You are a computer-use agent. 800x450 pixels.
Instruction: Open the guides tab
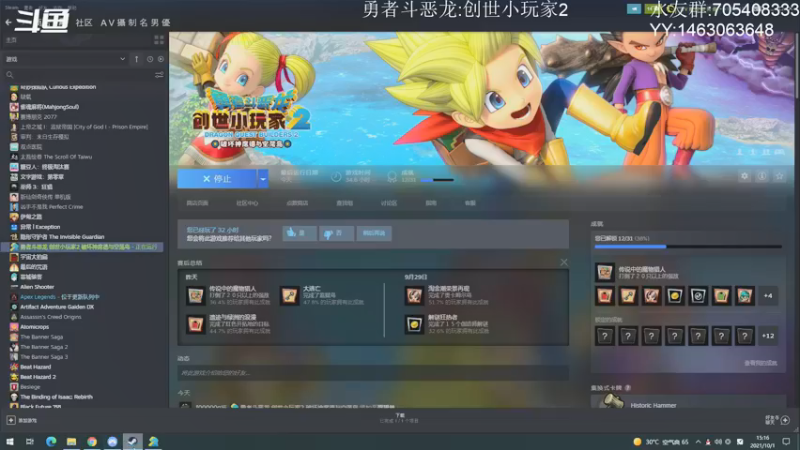click(x=431, y=203)
